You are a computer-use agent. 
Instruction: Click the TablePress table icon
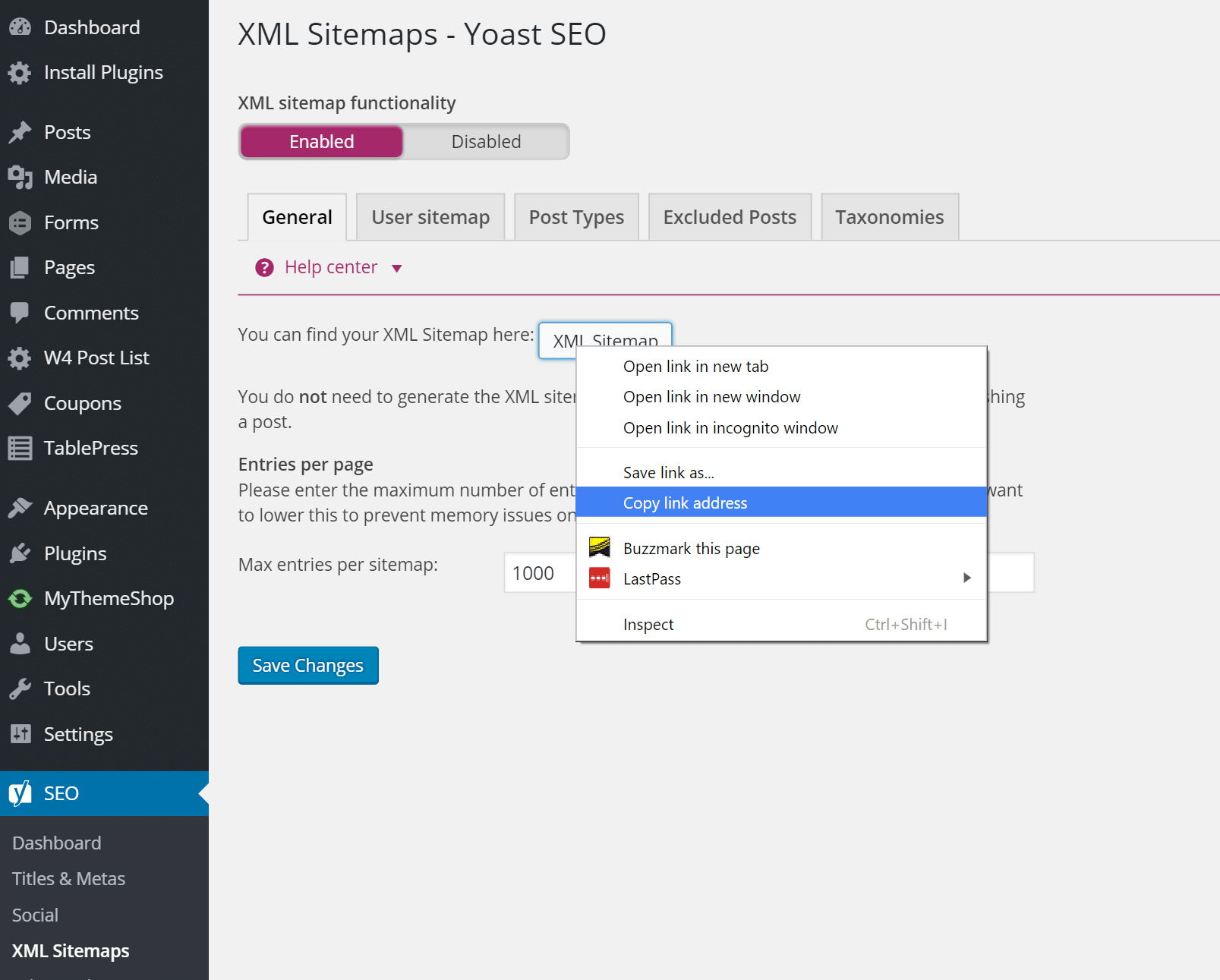[20, 449]
